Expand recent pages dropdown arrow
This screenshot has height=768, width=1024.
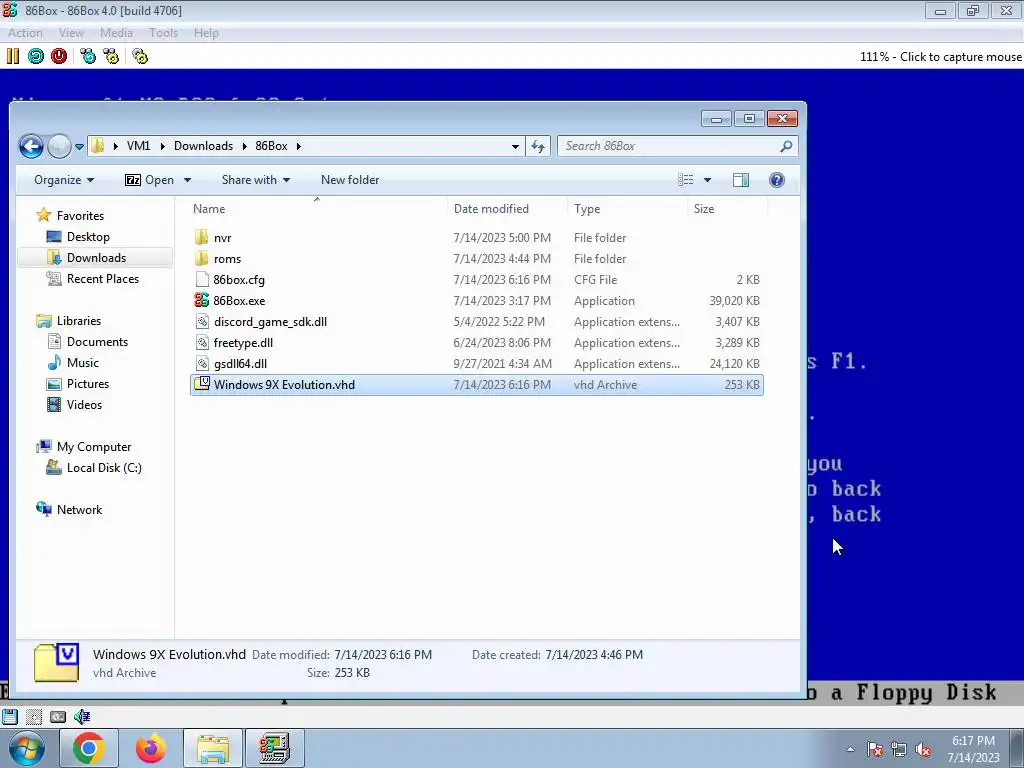(79, 147)
